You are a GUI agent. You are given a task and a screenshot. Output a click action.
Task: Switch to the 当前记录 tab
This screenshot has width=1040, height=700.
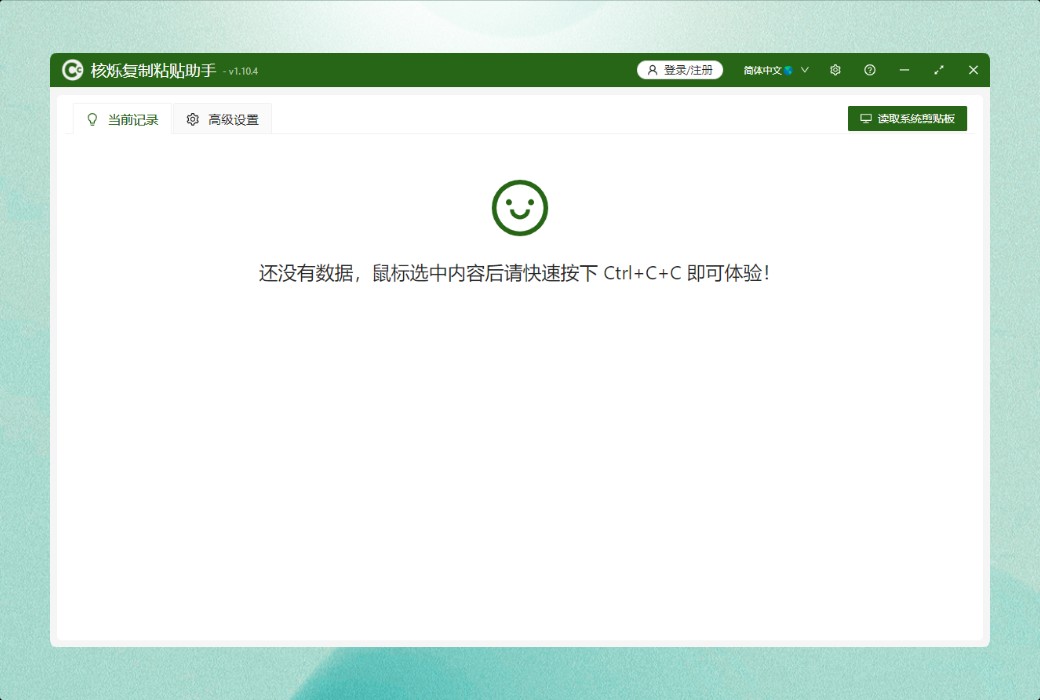122,120
